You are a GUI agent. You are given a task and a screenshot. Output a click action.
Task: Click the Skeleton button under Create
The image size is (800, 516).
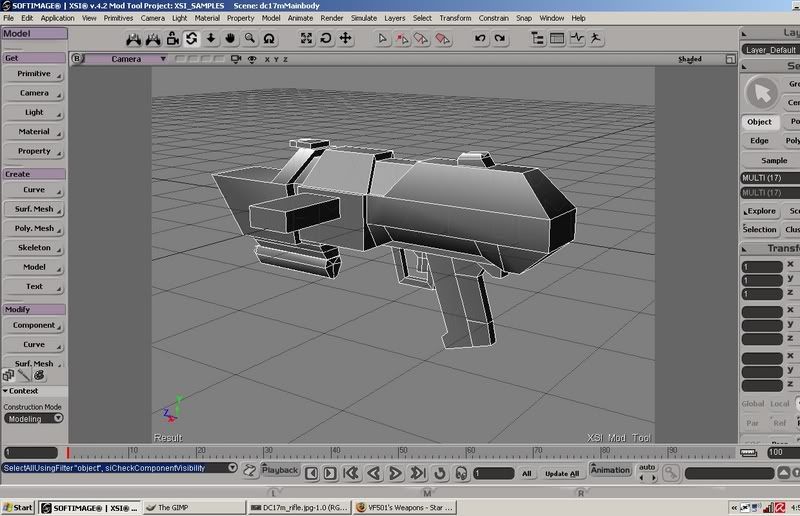tap(34, 248)
